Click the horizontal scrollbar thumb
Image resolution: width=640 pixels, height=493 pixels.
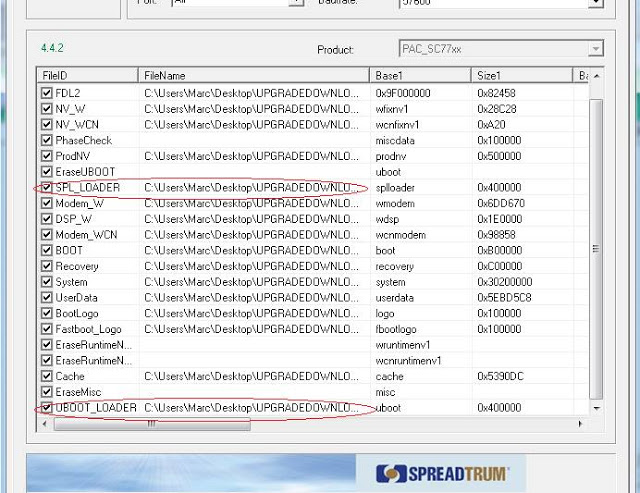coord(152,424)
